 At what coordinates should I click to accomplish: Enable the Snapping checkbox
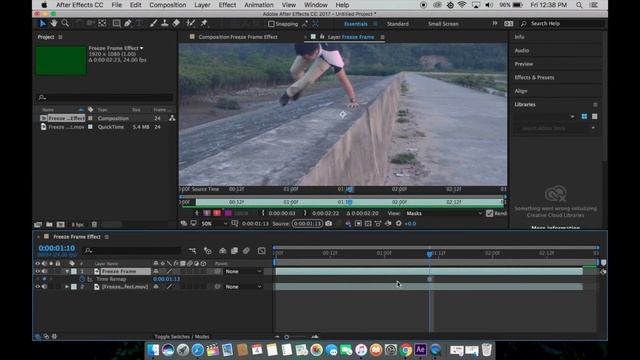[271, 24]
